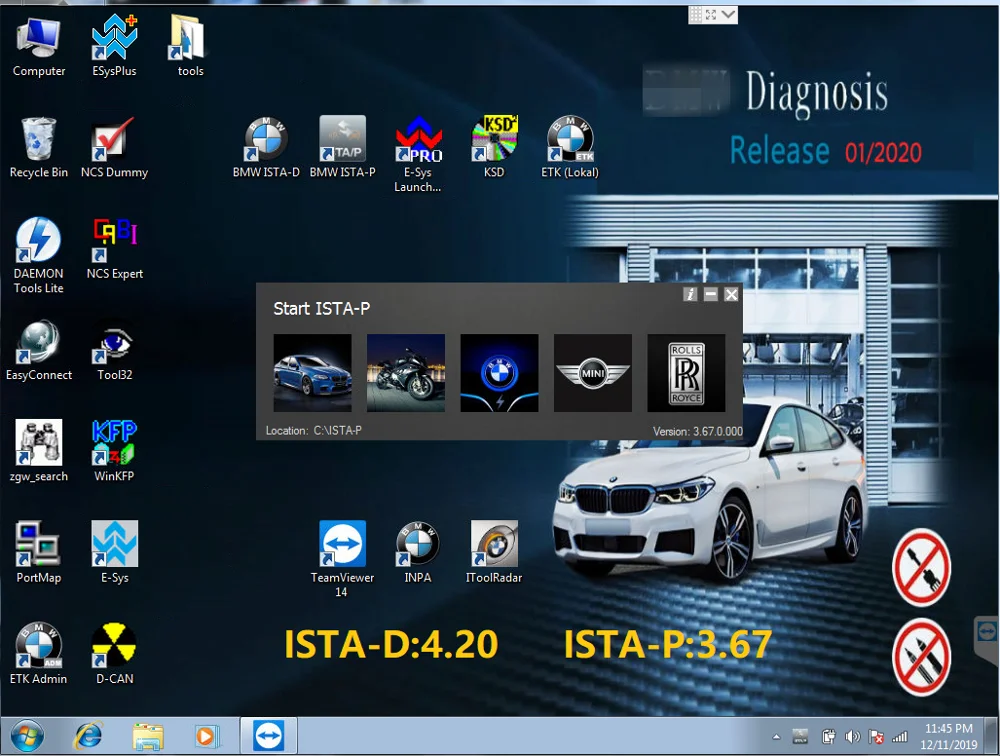Select DAEMON Tools Lite icon
Image resolution: width=1000 pixels, height=756 pixels.
(38, 255)
